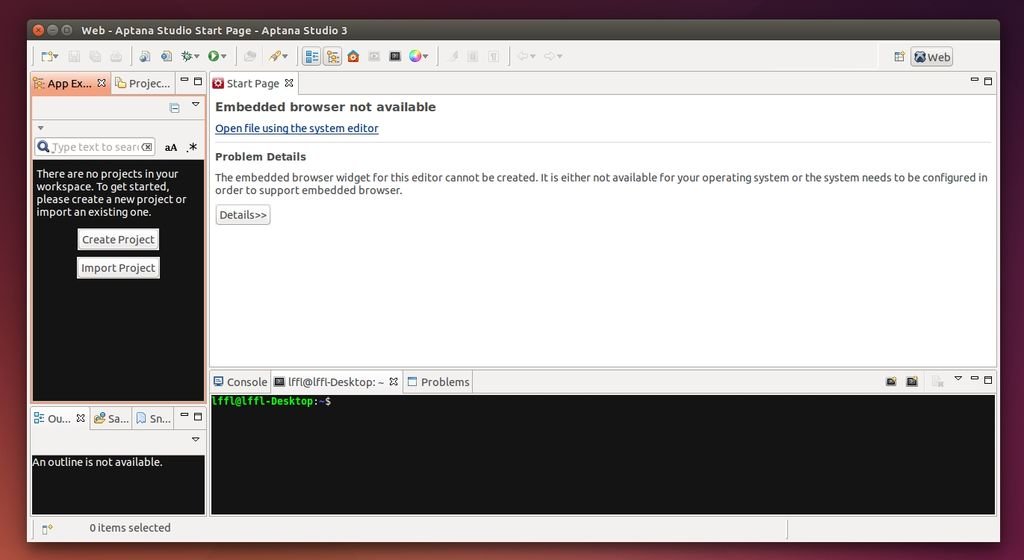
Task: Toggle case-sensitive search (aA) option
Action: (171, 147)
